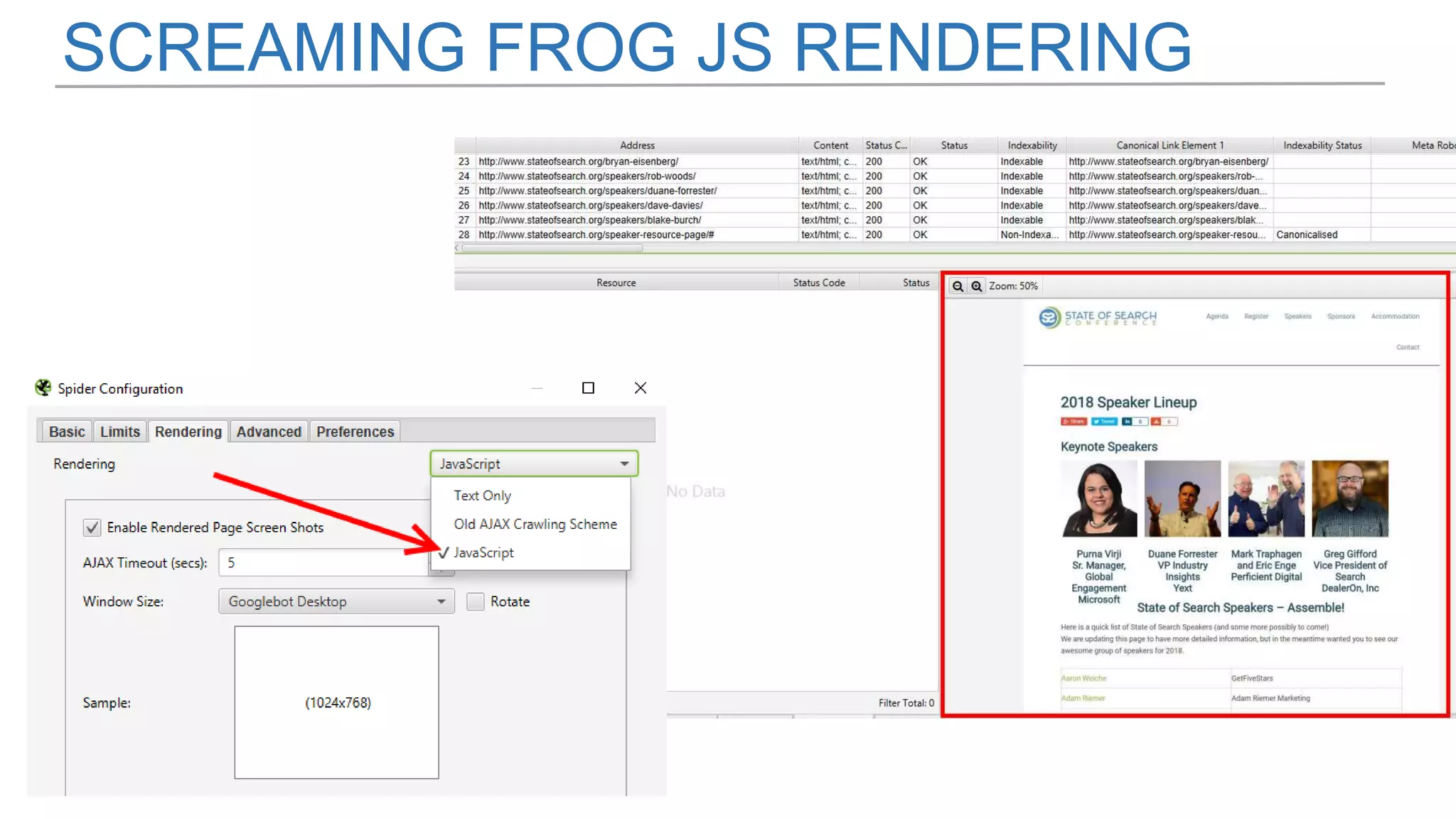Viewport: 1456px width, 819px height.
Task: Click the Screaming Frog logo in Spider Configuration
Action: 43,387
